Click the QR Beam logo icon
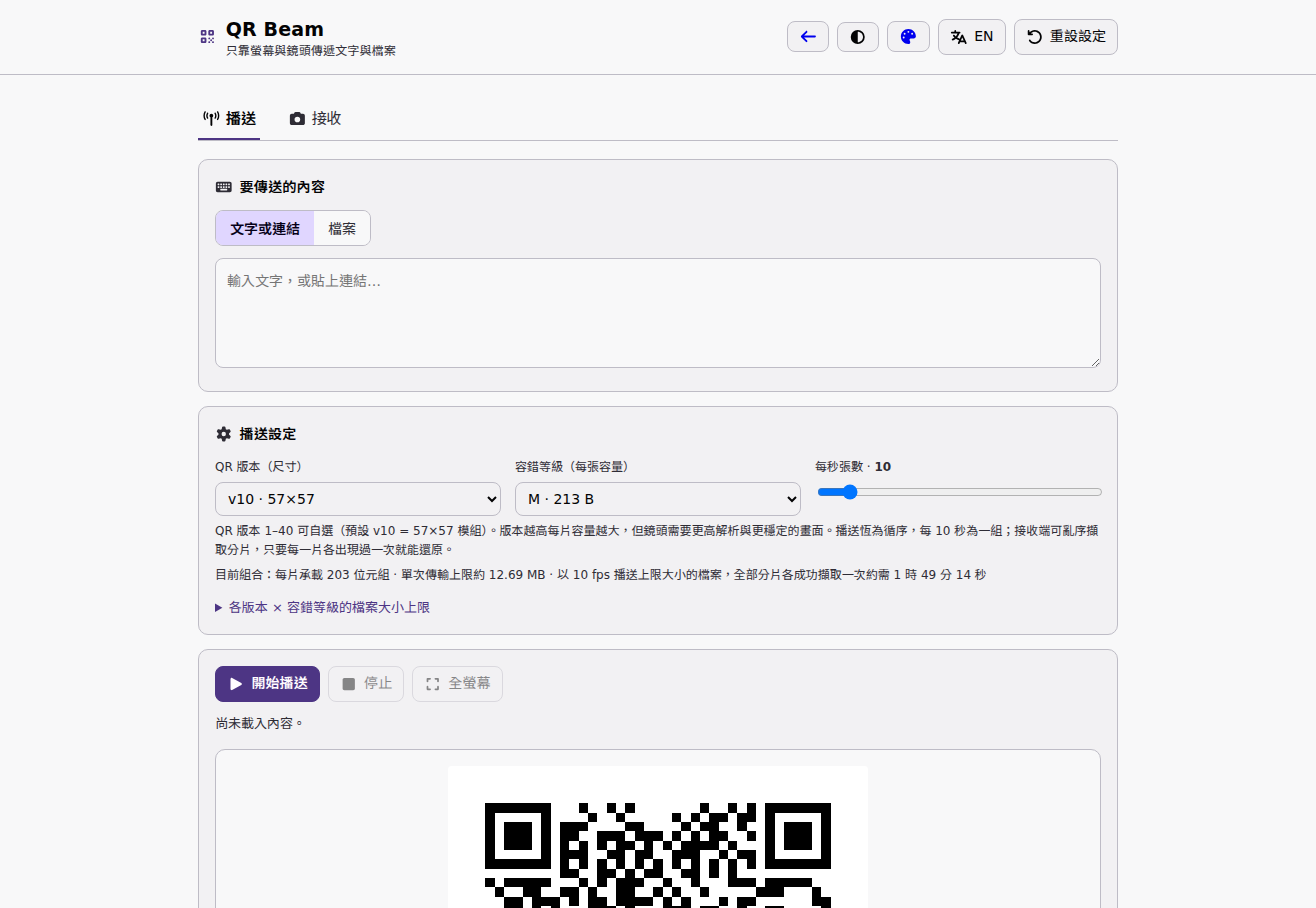The width and height of the screenshot is (1316, 908). 207,37
